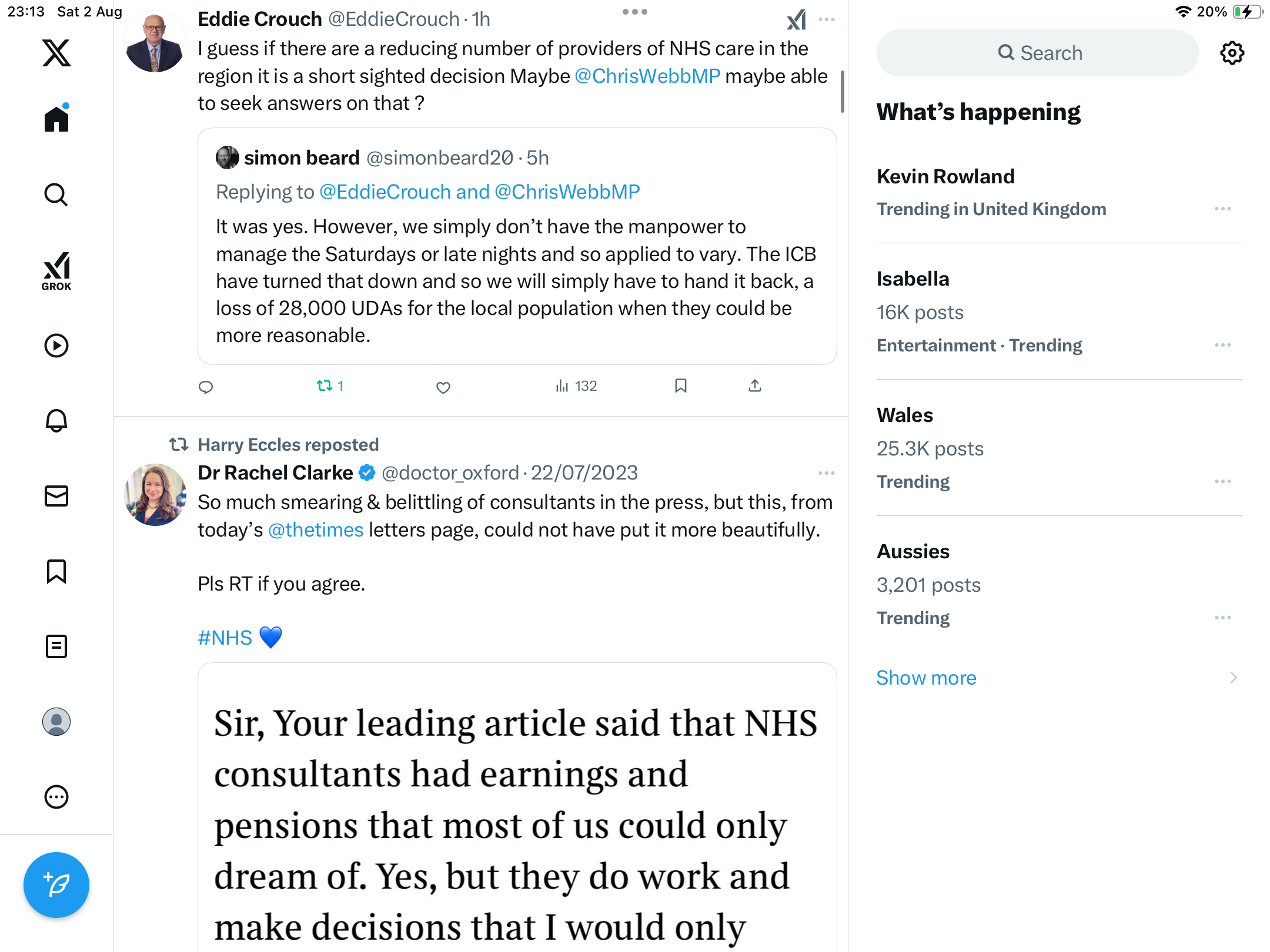The image size is (1270, 952).
Task: Expand the sidebar More circle menu
Action: click(x=56, y=797)
